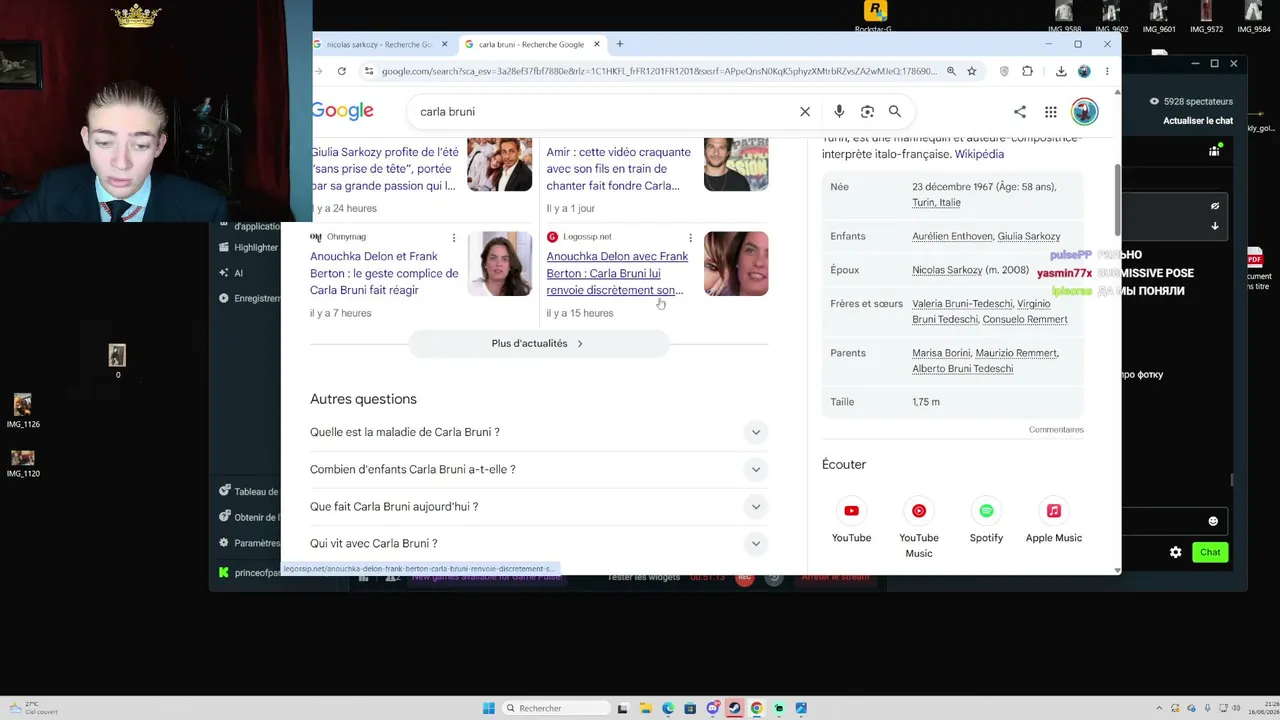Open the Rockstar Games desktop shortcut

point(875,14)
